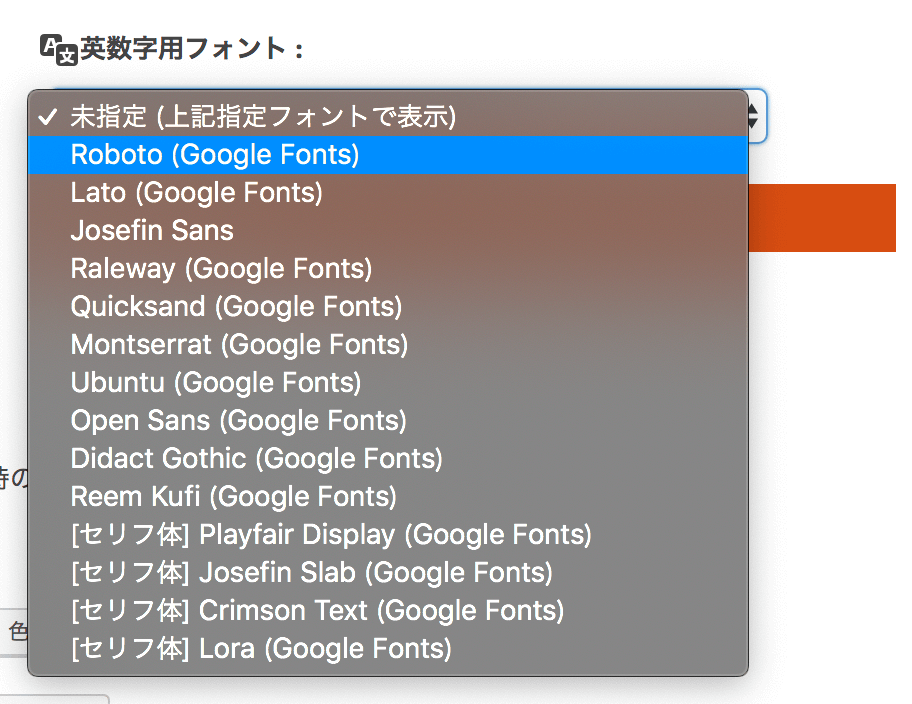
Task: Select serif Lora font option
Action: tap(388, 648)
